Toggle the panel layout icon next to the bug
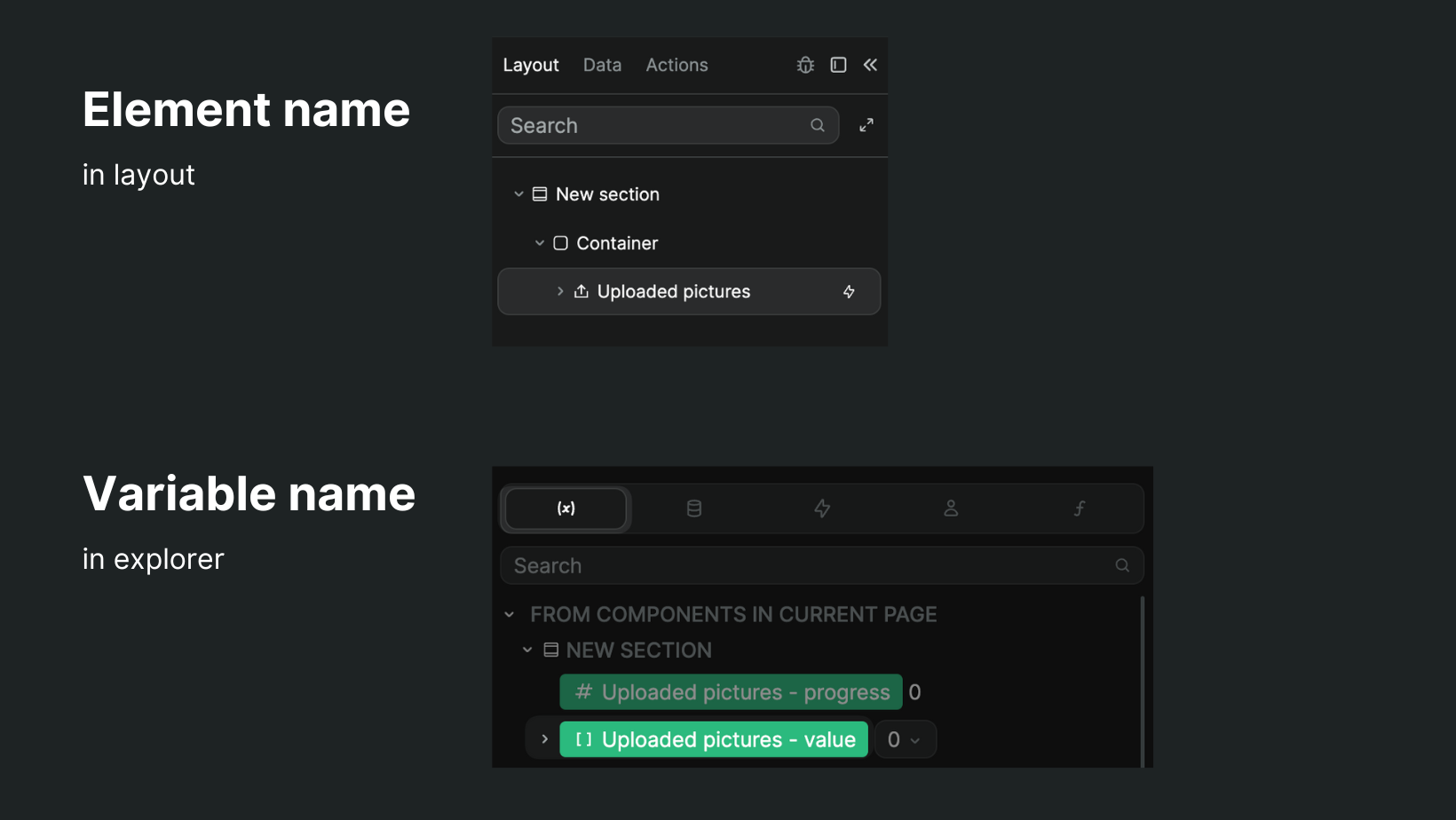This screenshot has height=820, width=1456. click(x=838, y=65)
